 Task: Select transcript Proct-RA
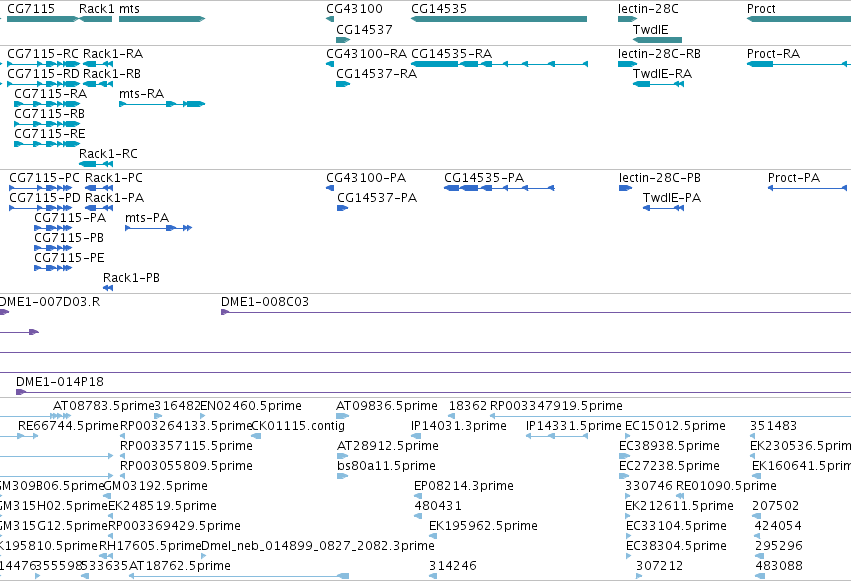[799, 64]
